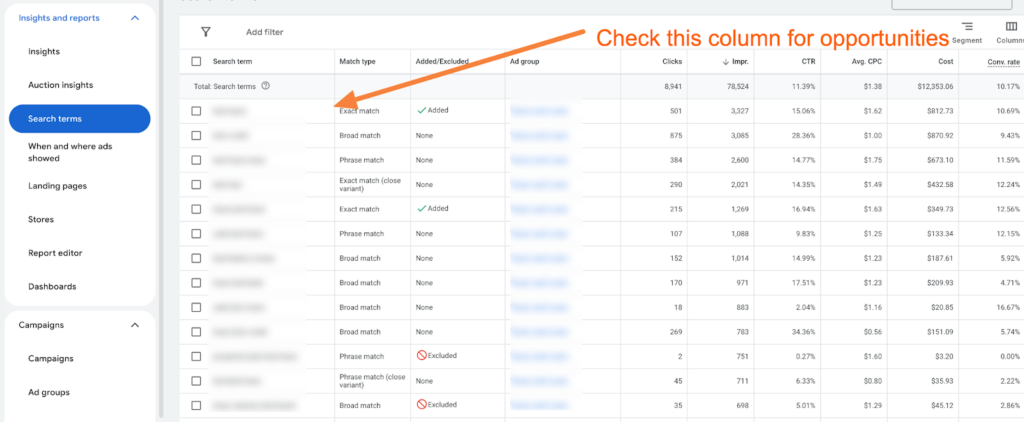Go to Dashboards
Viewport: 1024px width, 422px height.
pyautogui.click(x=52, y=286)
